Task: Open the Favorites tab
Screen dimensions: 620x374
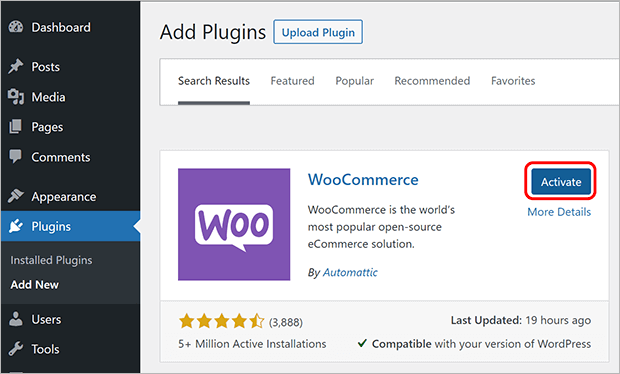Action: [x=513, y=81]
